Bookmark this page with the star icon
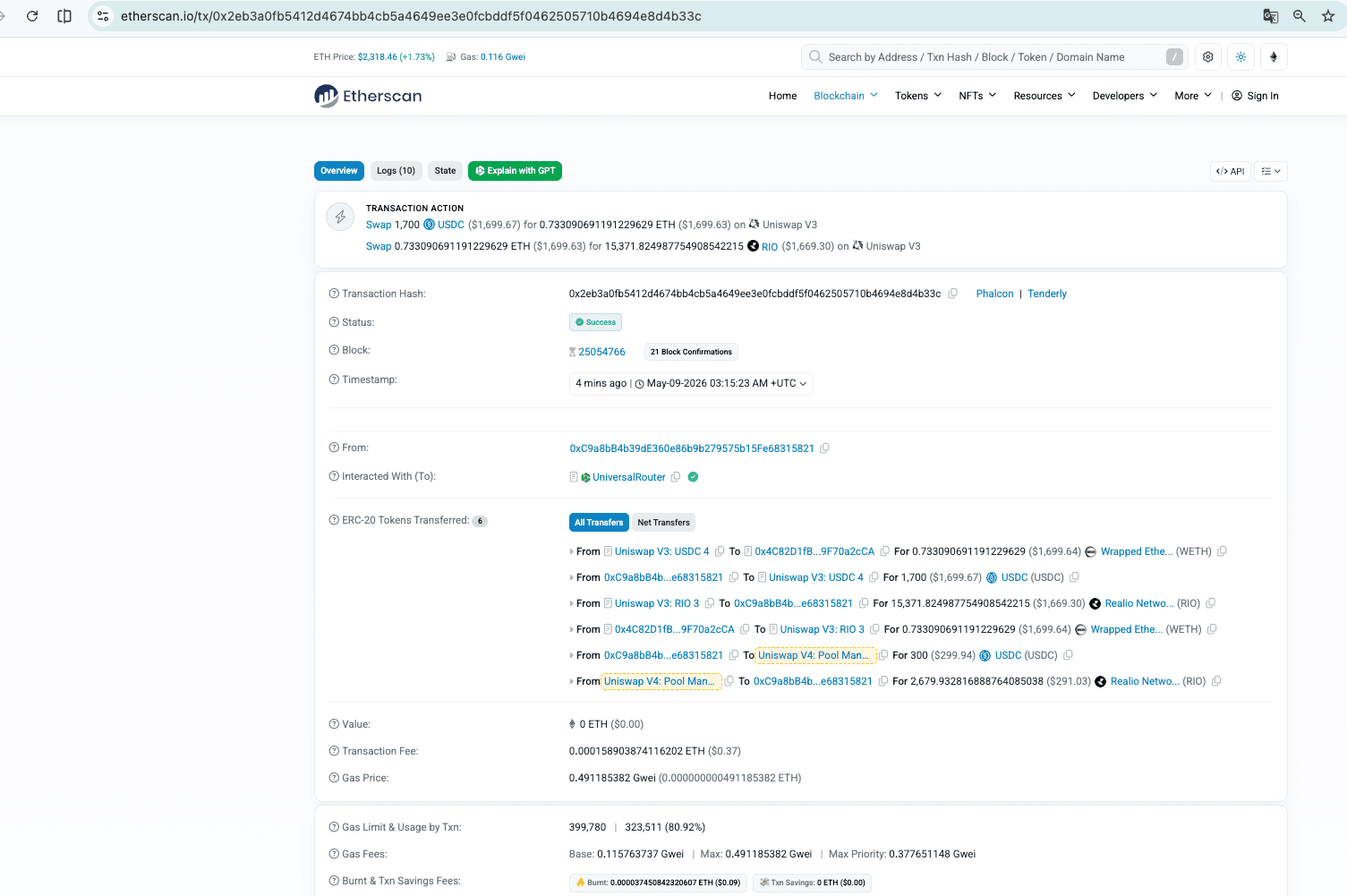 (1328, 16)
